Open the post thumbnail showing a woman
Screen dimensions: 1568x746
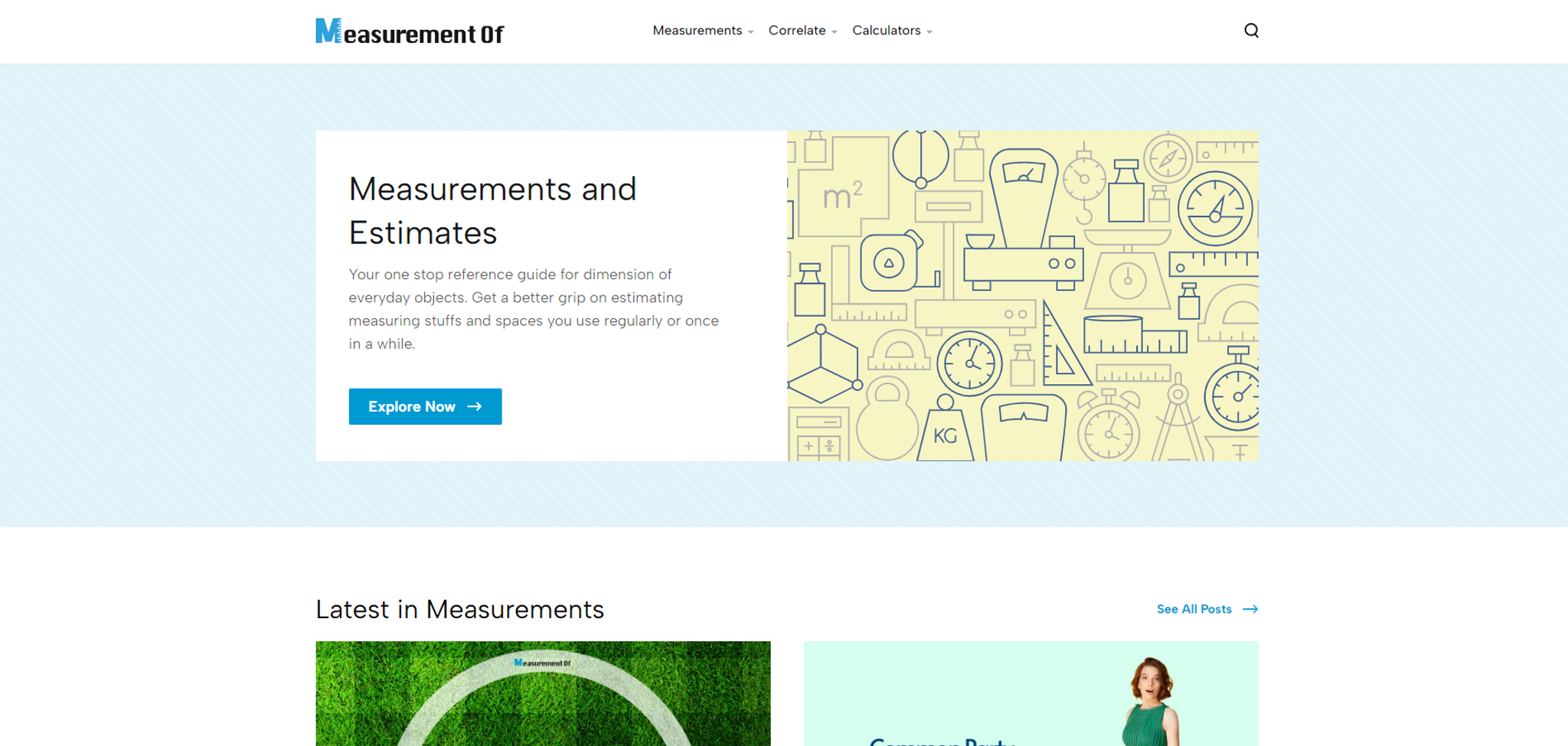coord(1031,693)
